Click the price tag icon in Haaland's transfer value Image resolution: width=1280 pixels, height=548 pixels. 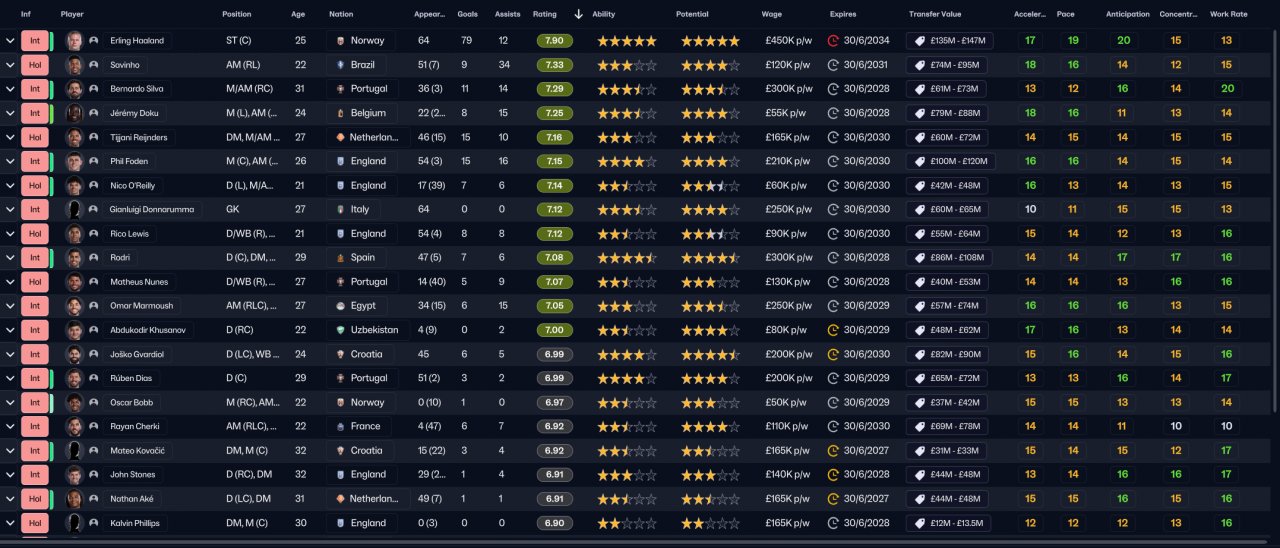click(918, 41)
